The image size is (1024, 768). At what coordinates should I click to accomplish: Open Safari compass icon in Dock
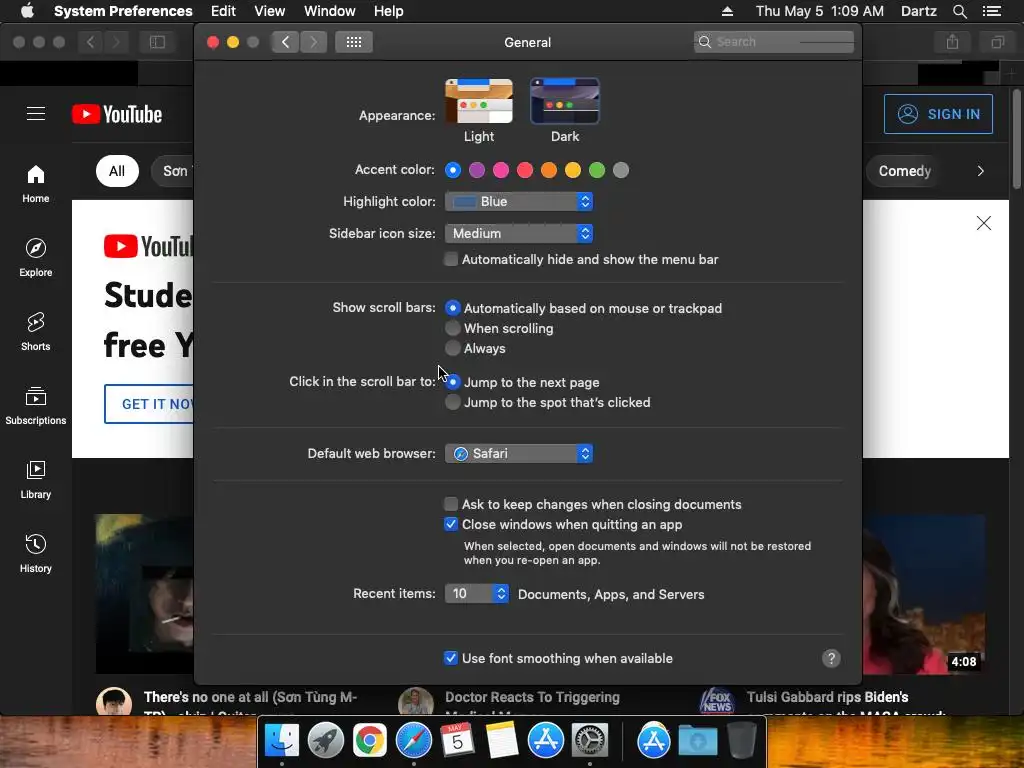pyautogui.click(x=413, y=740)
